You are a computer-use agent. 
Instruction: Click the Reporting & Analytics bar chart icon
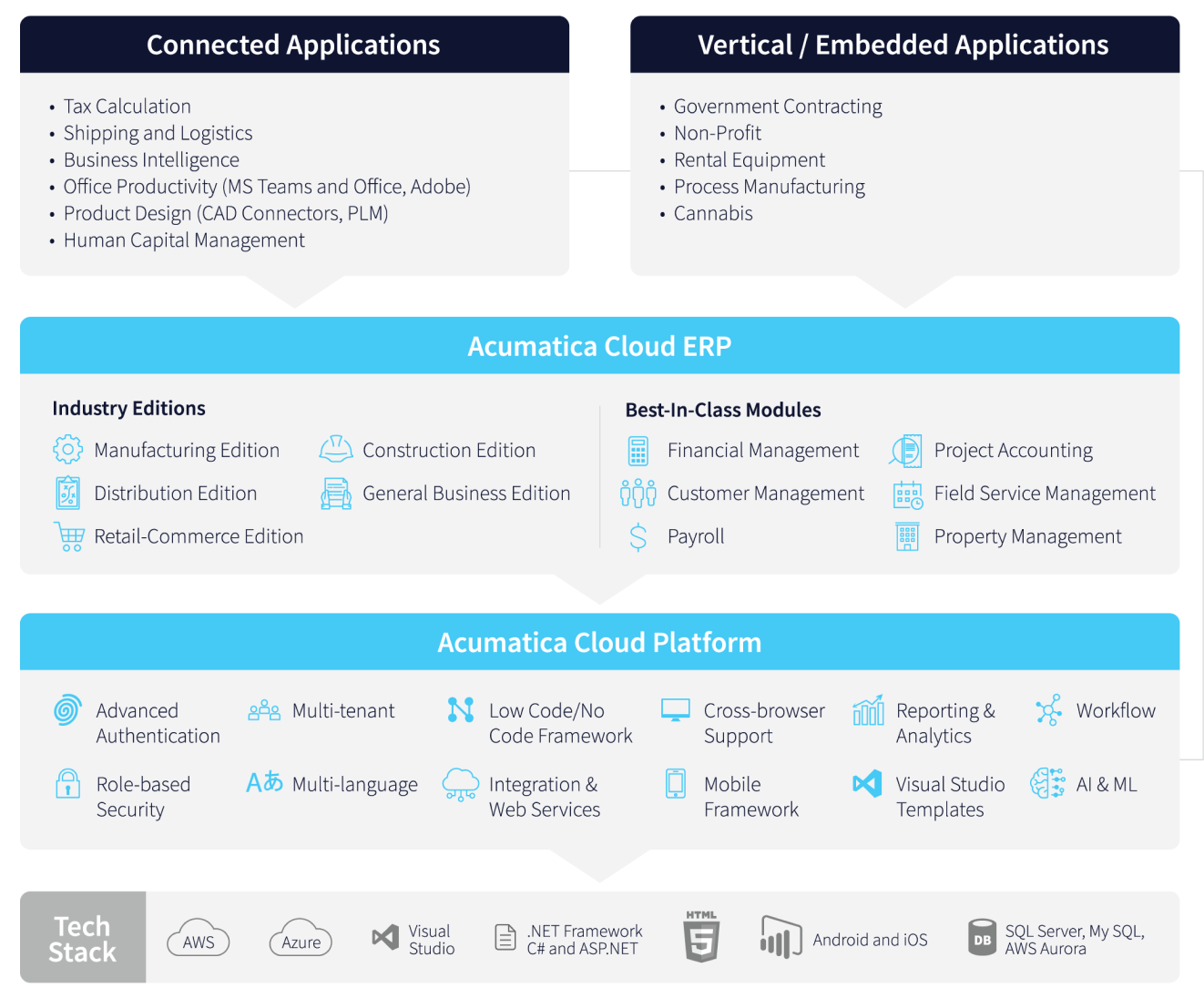[x=868, y=709]
